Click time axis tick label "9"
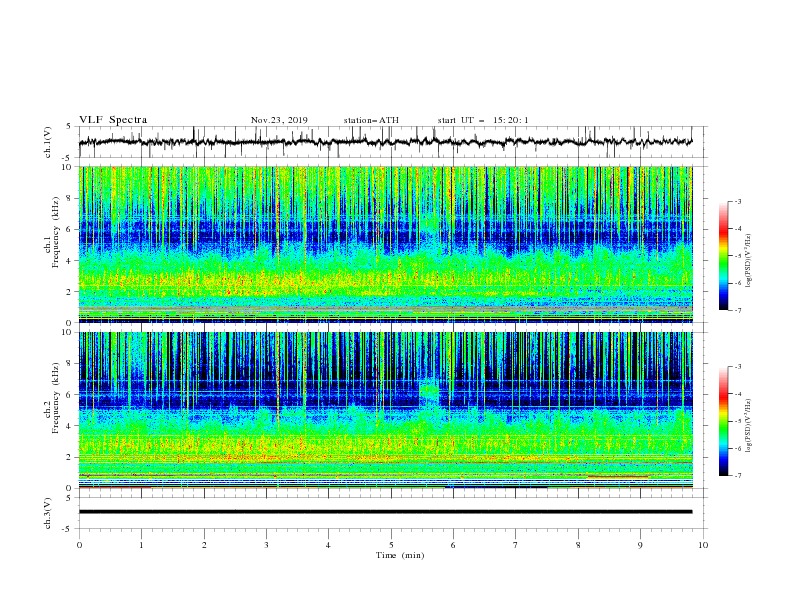Image resolution: width=792 pixels, height=612 pixels. pos(640,545)
